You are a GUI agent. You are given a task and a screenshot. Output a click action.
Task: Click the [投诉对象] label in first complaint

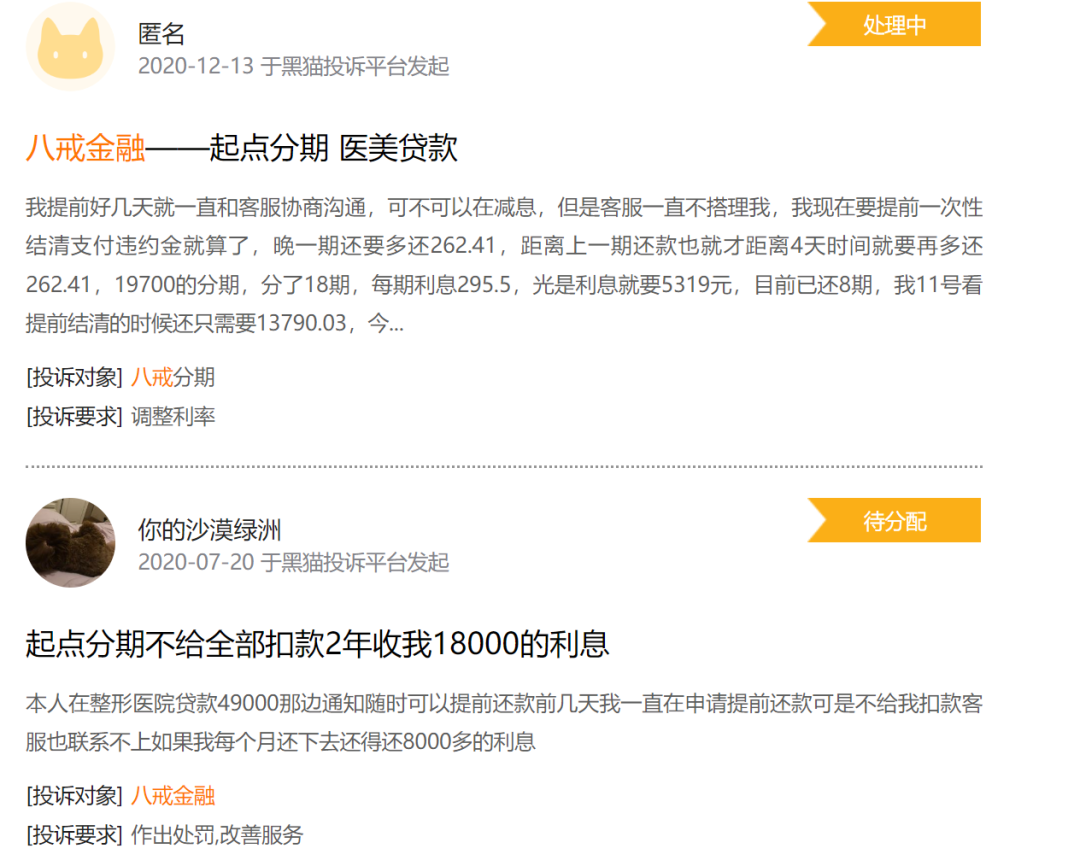(74, 377)
